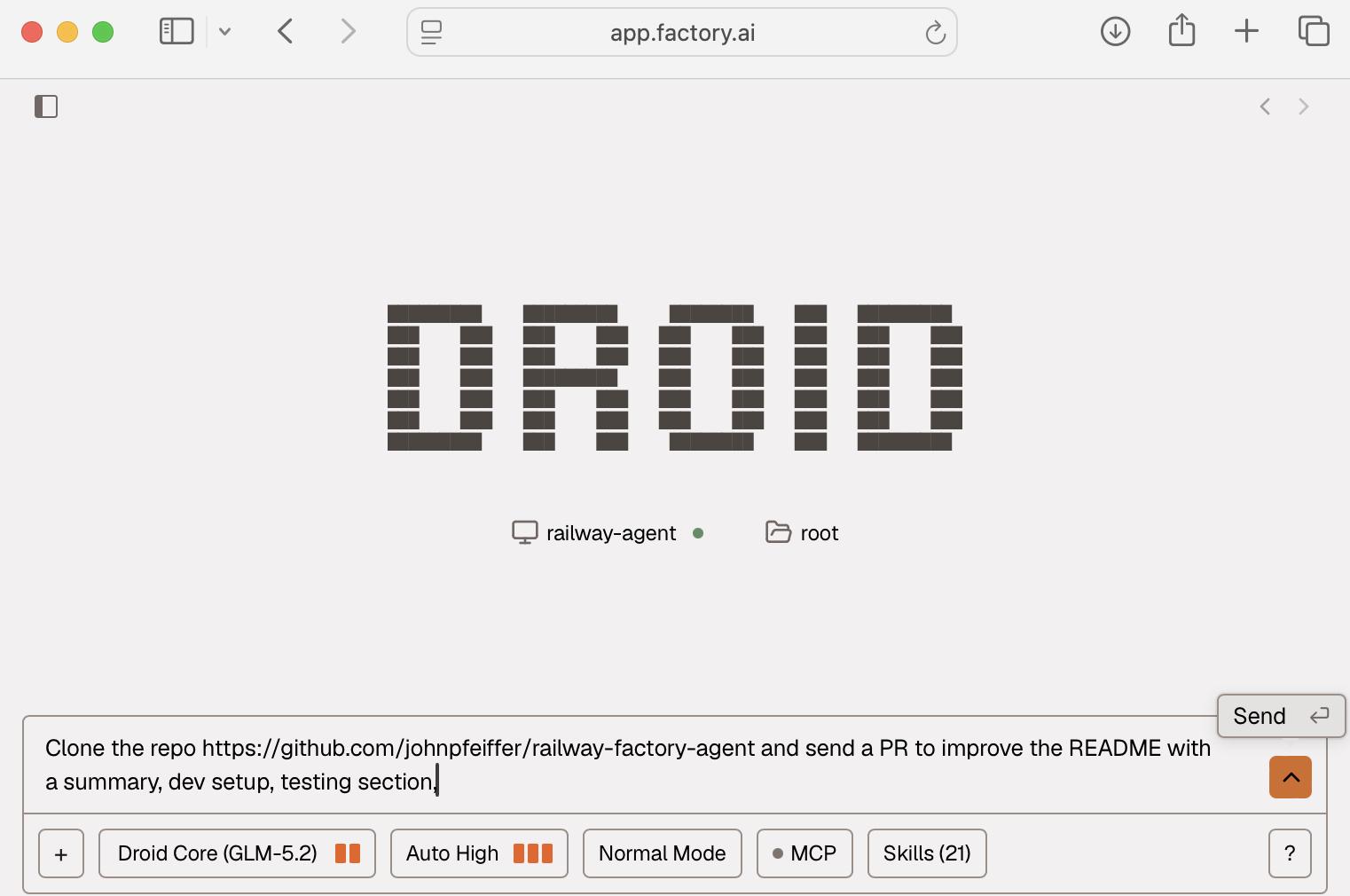The image size is (1350, 896).
Task: Go back to previous page
Action: click(x=285, y=32)
